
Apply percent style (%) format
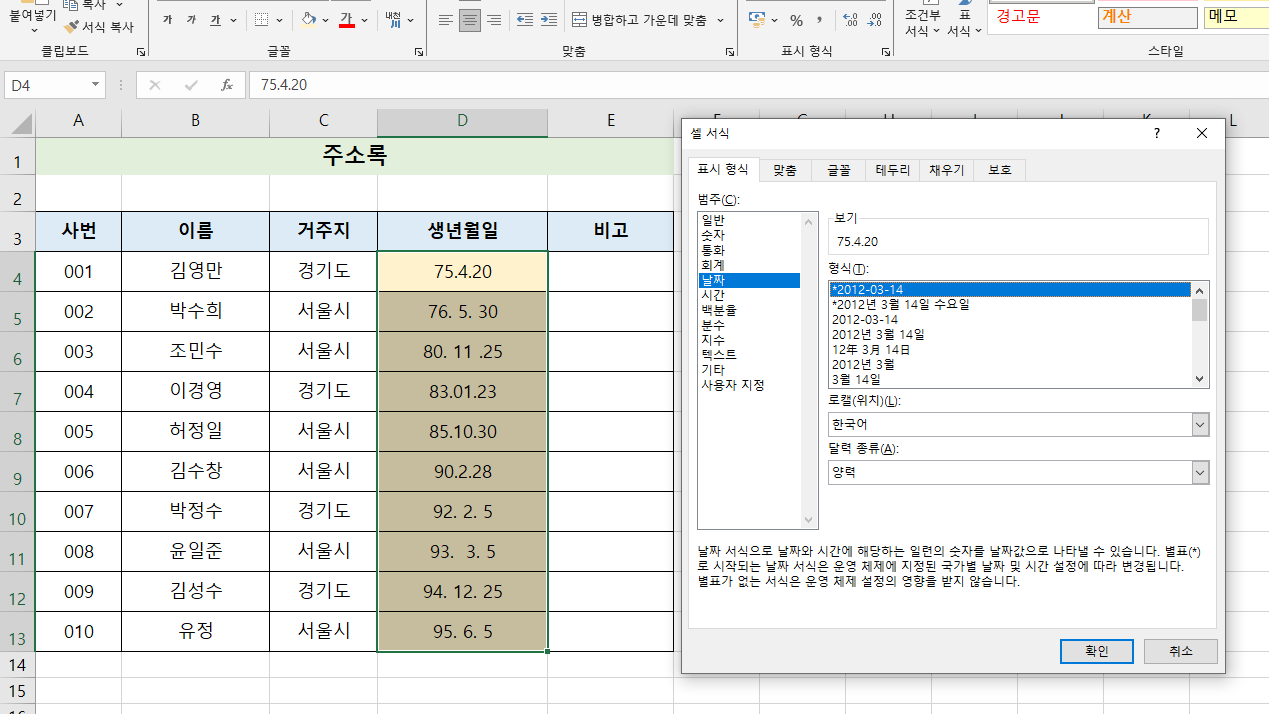(x=796, y=20)
